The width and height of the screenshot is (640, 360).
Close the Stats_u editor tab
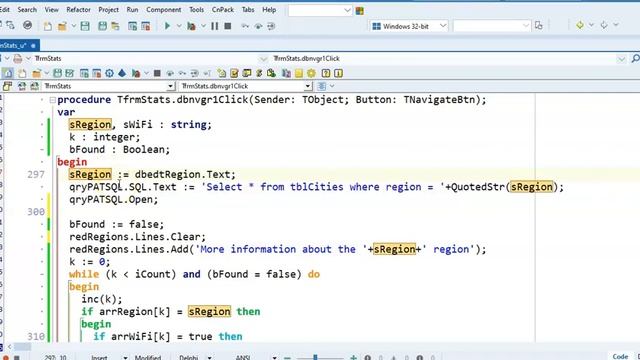click(33, 46)
